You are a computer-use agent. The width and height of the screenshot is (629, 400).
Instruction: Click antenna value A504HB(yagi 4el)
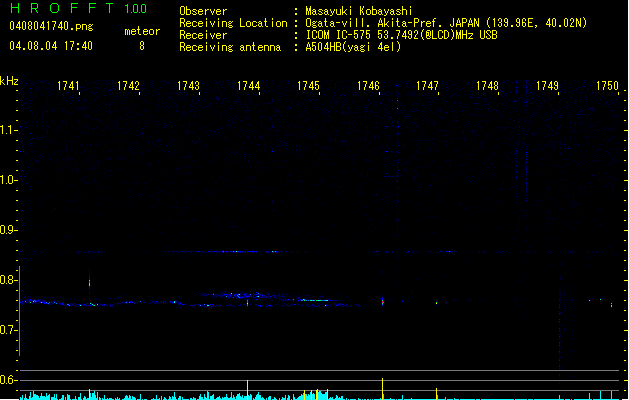pos(353,47)
